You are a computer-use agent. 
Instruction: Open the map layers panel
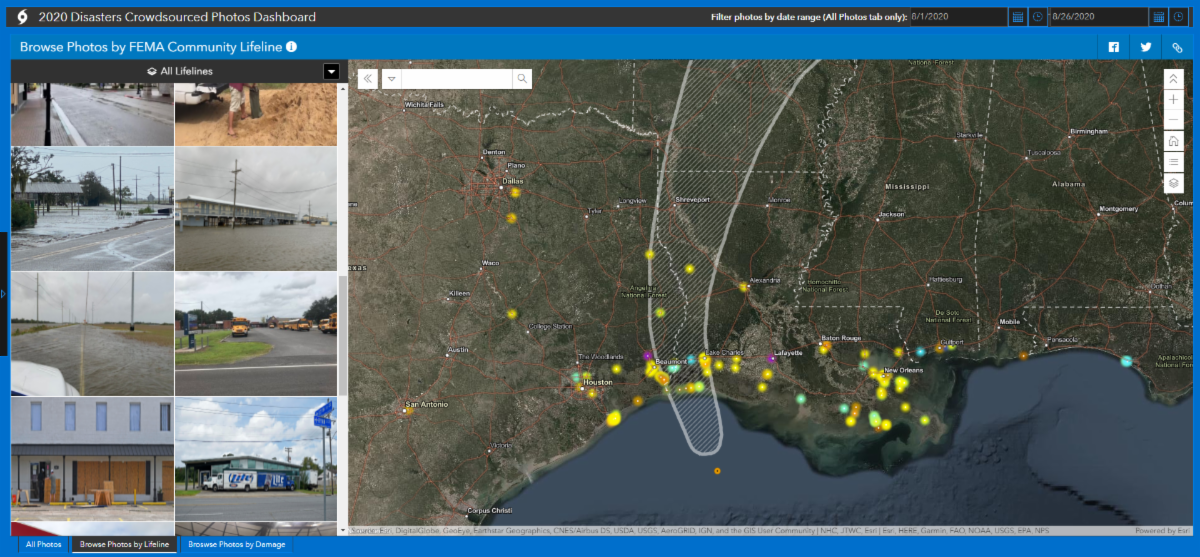(x=1174, y=183)
